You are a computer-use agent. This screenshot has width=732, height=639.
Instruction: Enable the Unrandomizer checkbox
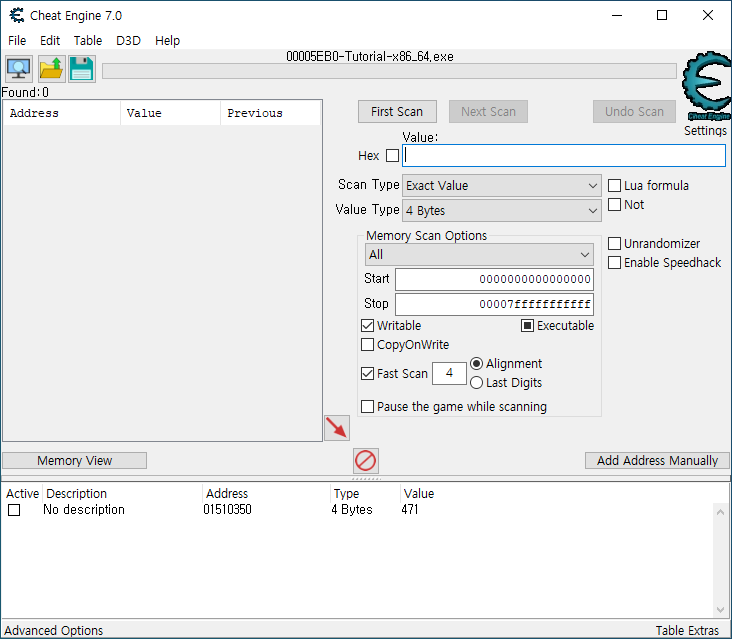click(614, 244)
